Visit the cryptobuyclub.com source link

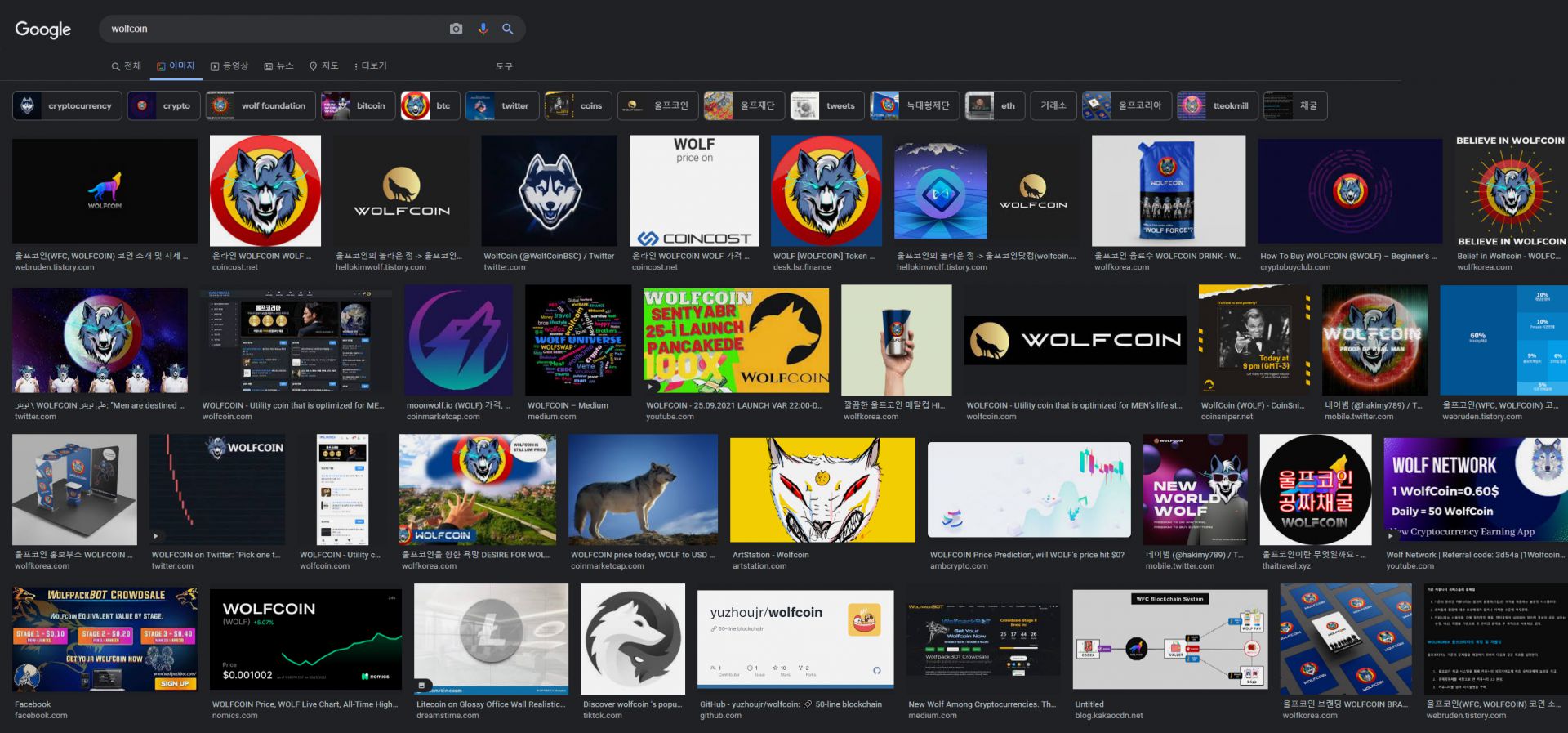pyautogui.click(x=1295, y=267)
